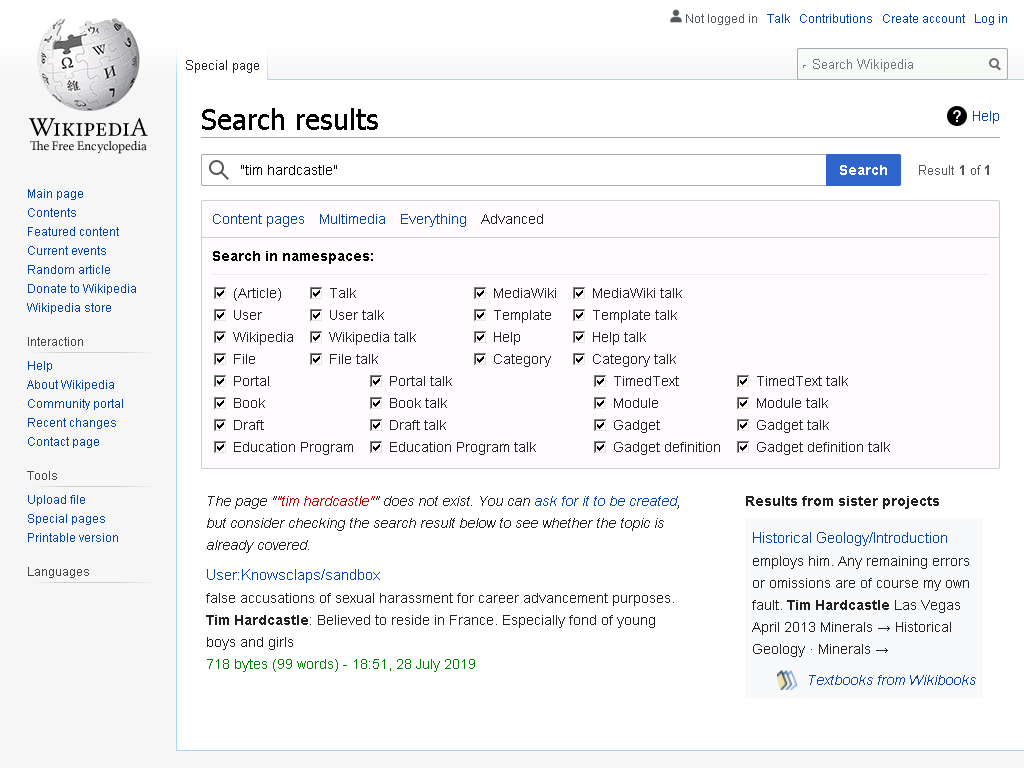The width and height of the screenshot is (1024, 768).
Task: Open Community portal link
Action: pos(75,404)
